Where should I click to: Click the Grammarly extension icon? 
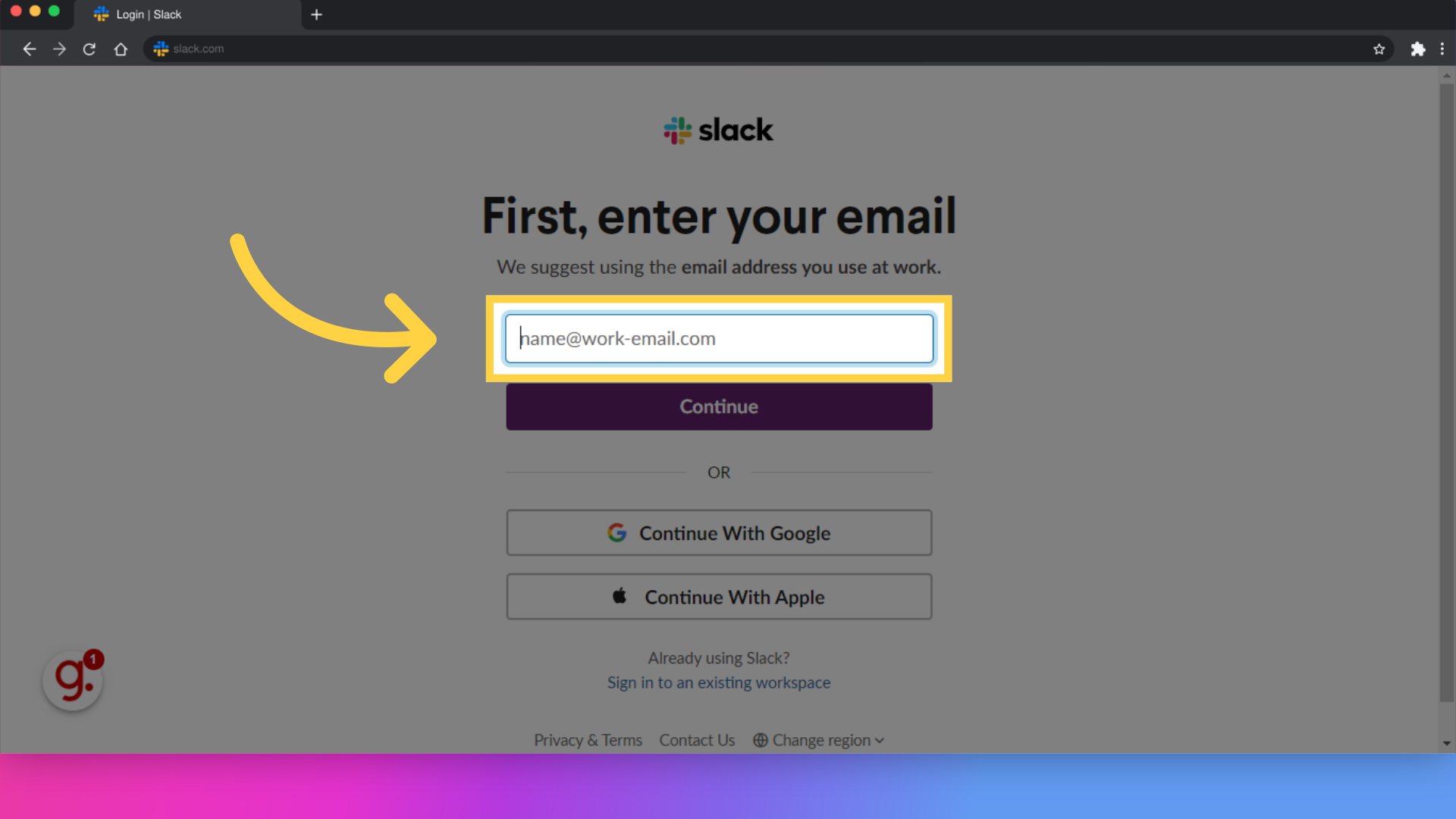point(72,680)
